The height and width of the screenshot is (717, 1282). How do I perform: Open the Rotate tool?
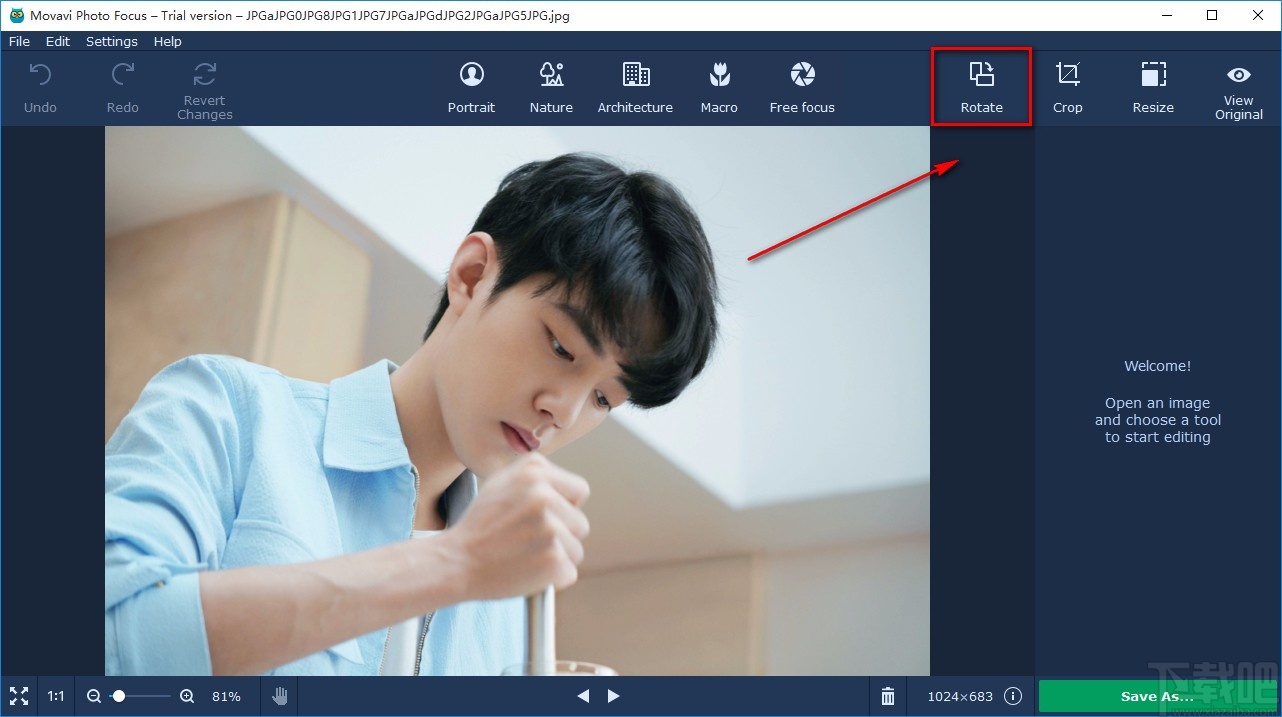pos(981,87)
